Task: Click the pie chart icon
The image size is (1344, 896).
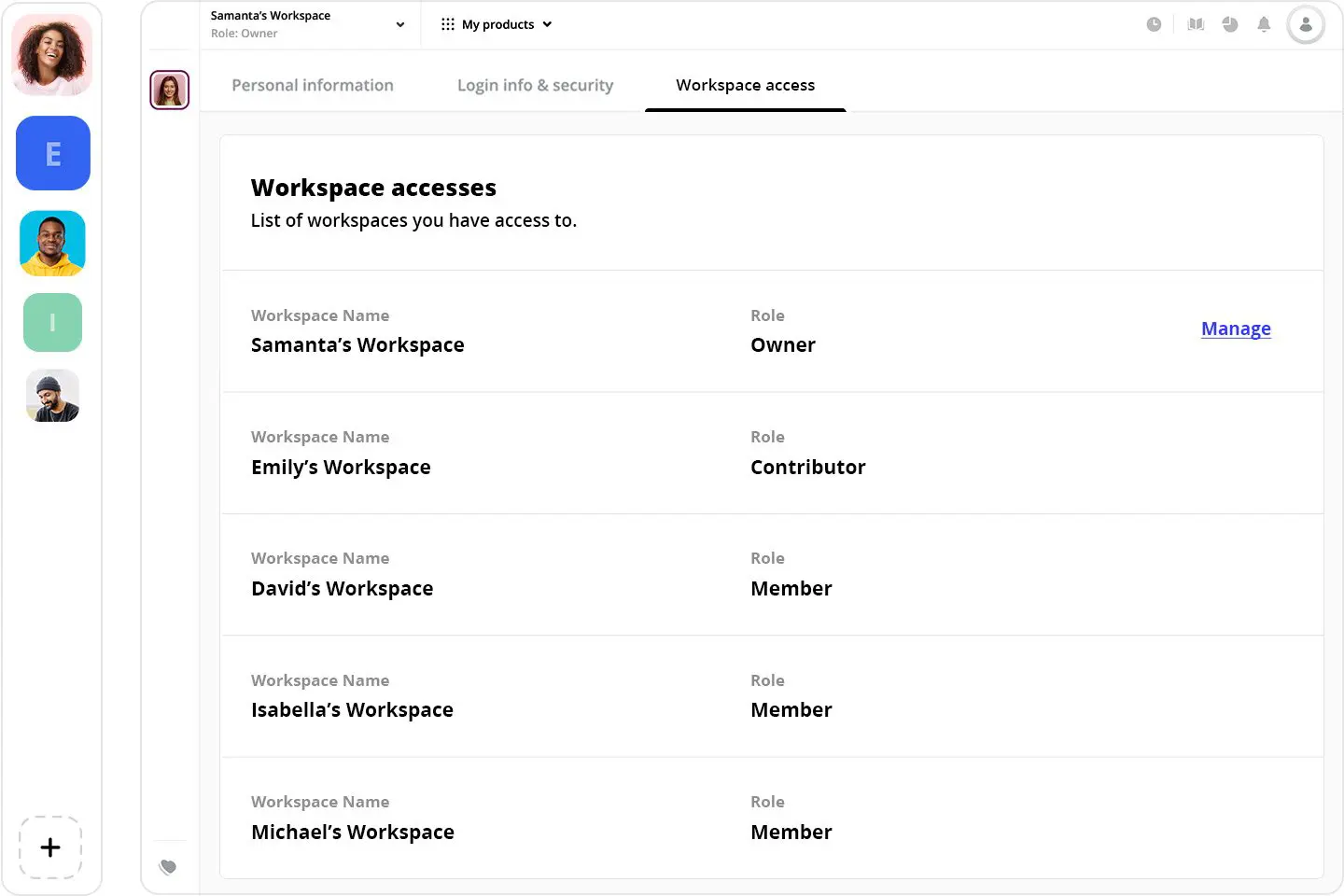Action: point(1230,24)
